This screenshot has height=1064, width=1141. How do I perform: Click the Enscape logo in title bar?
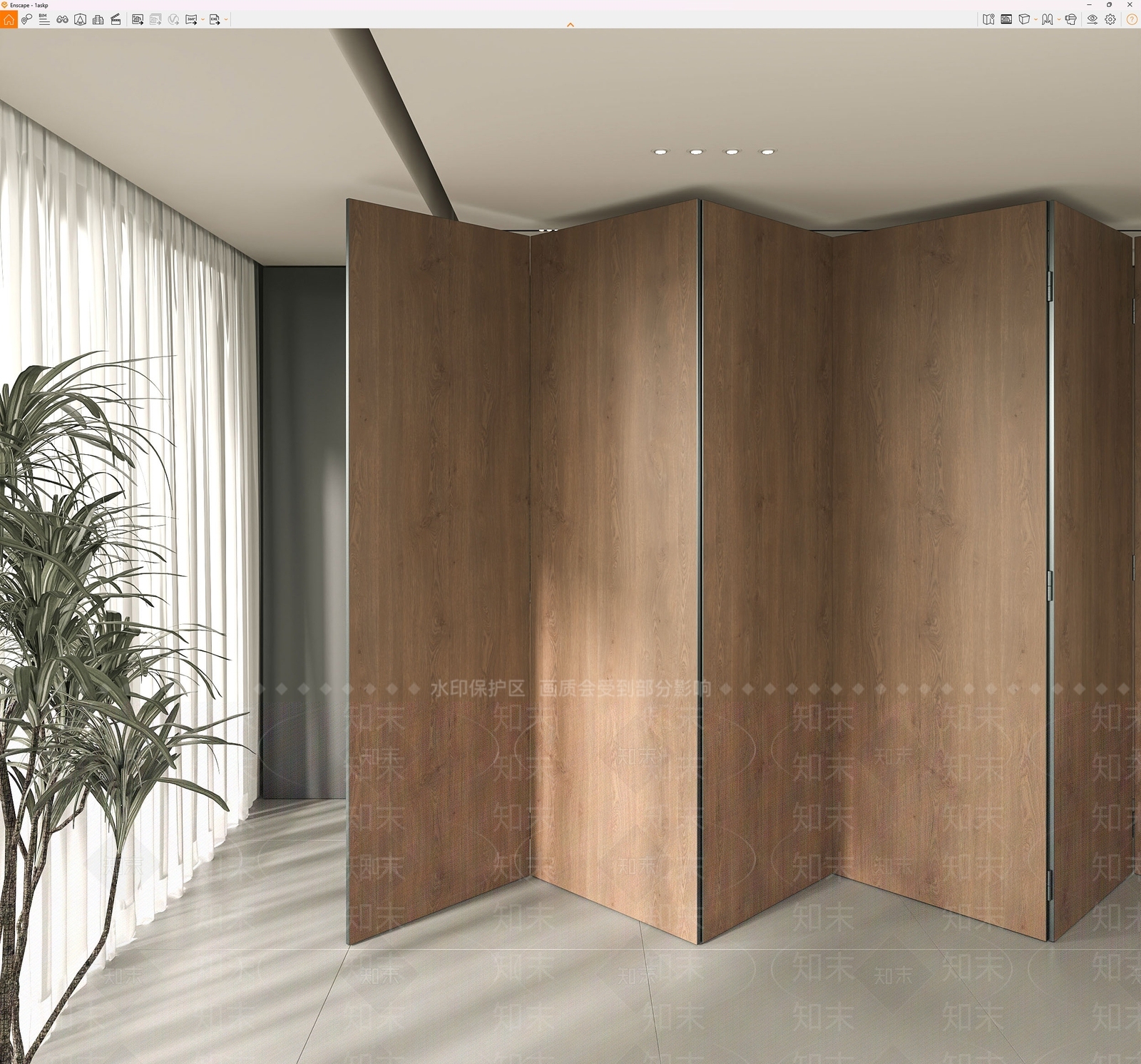click(4, 4)
